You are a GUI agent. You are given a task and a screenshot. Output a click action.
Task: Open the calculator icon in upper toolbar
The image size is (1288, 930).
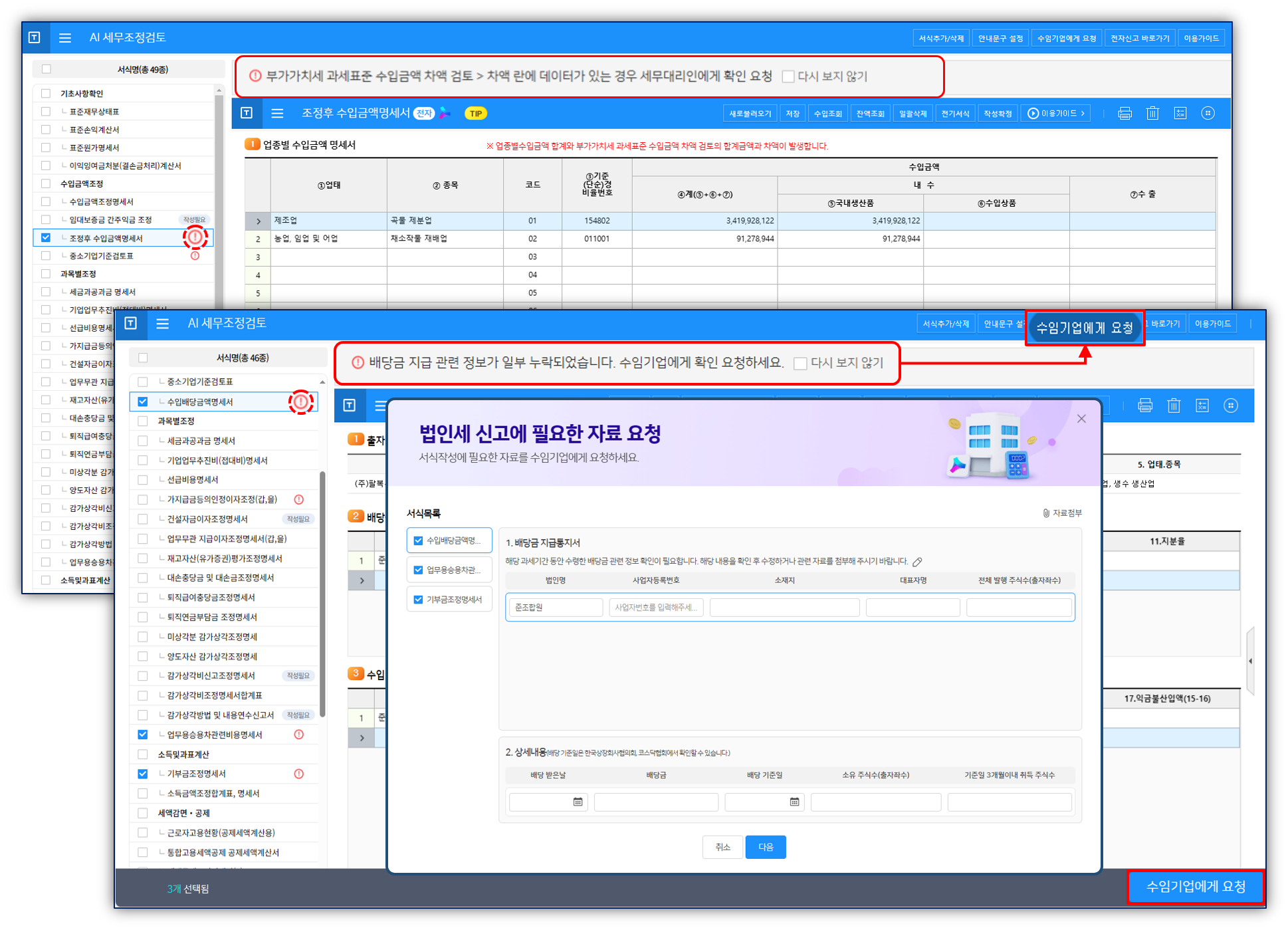(1180, 114)
